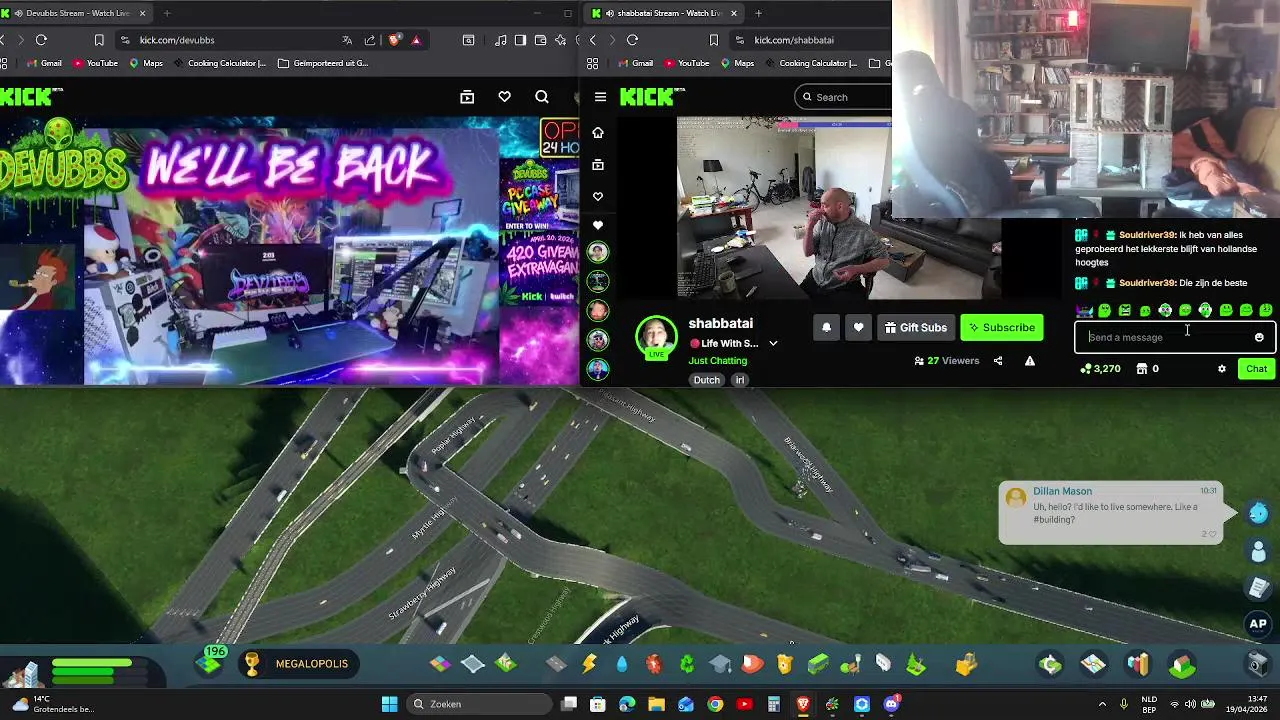Open the Windows Start menu
The width and height of the screenshot is (1280, 720).
click(x=389, y=704)
